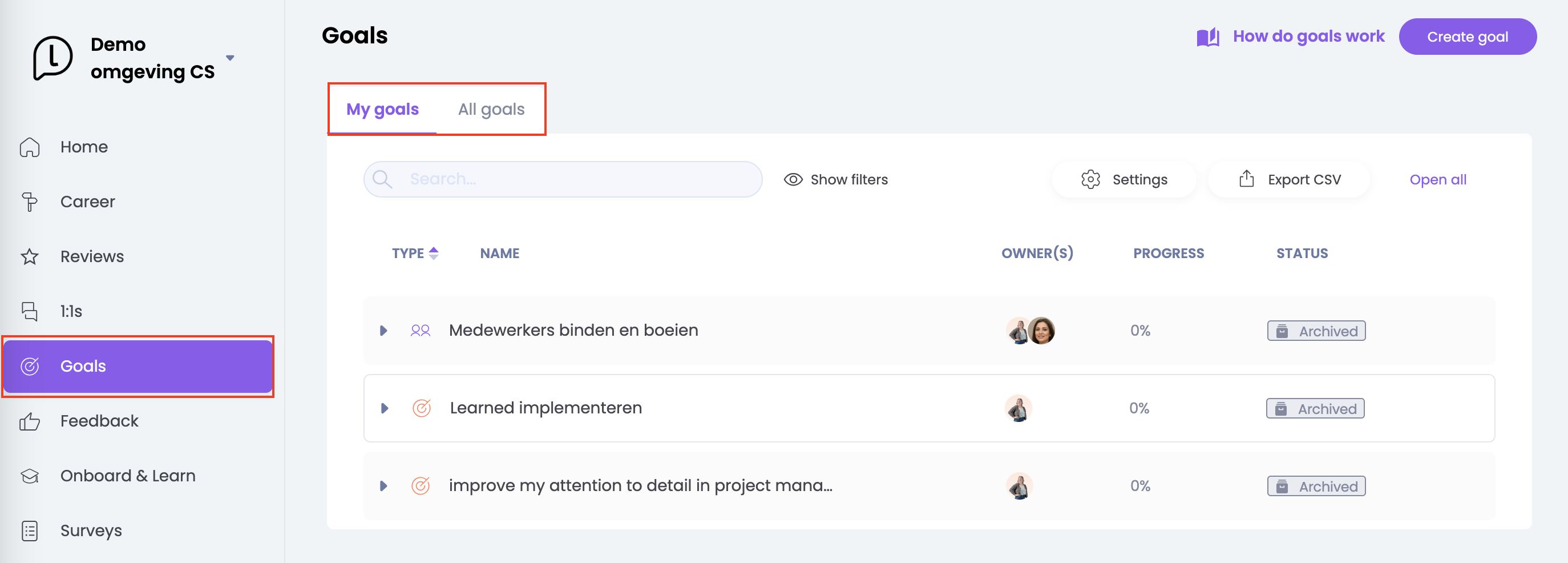Viewport: 1568px width, 563px height.
Task: Click the Open all link
Action: pos(1437,180)
